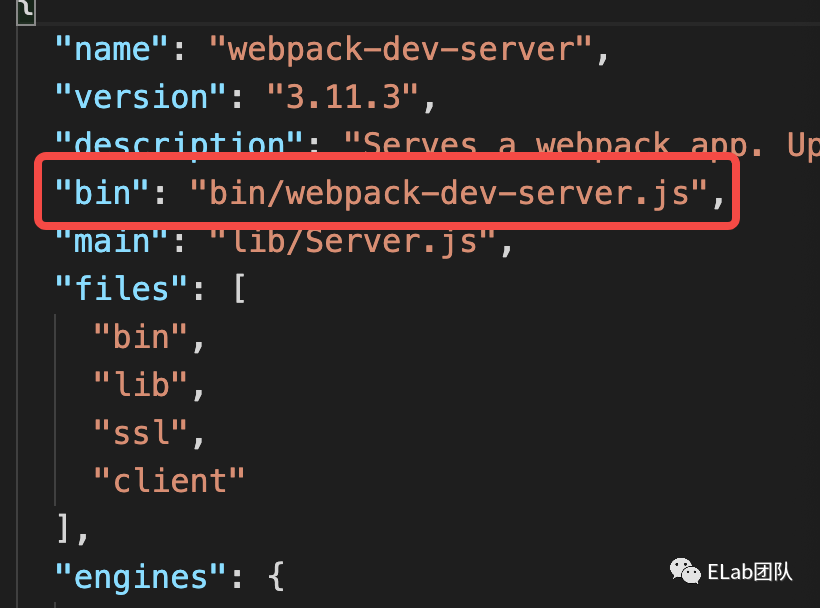This screenshot has height=608, width=820.
Task: Select the "bin" entry in the files array
Action: tap(140, 337)
